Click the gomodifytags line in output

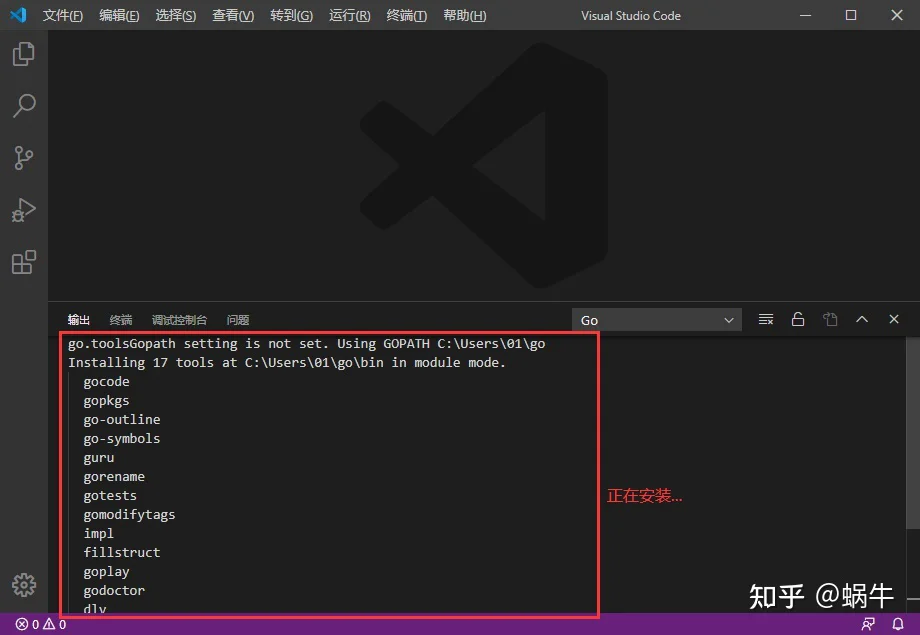[129, 515]
